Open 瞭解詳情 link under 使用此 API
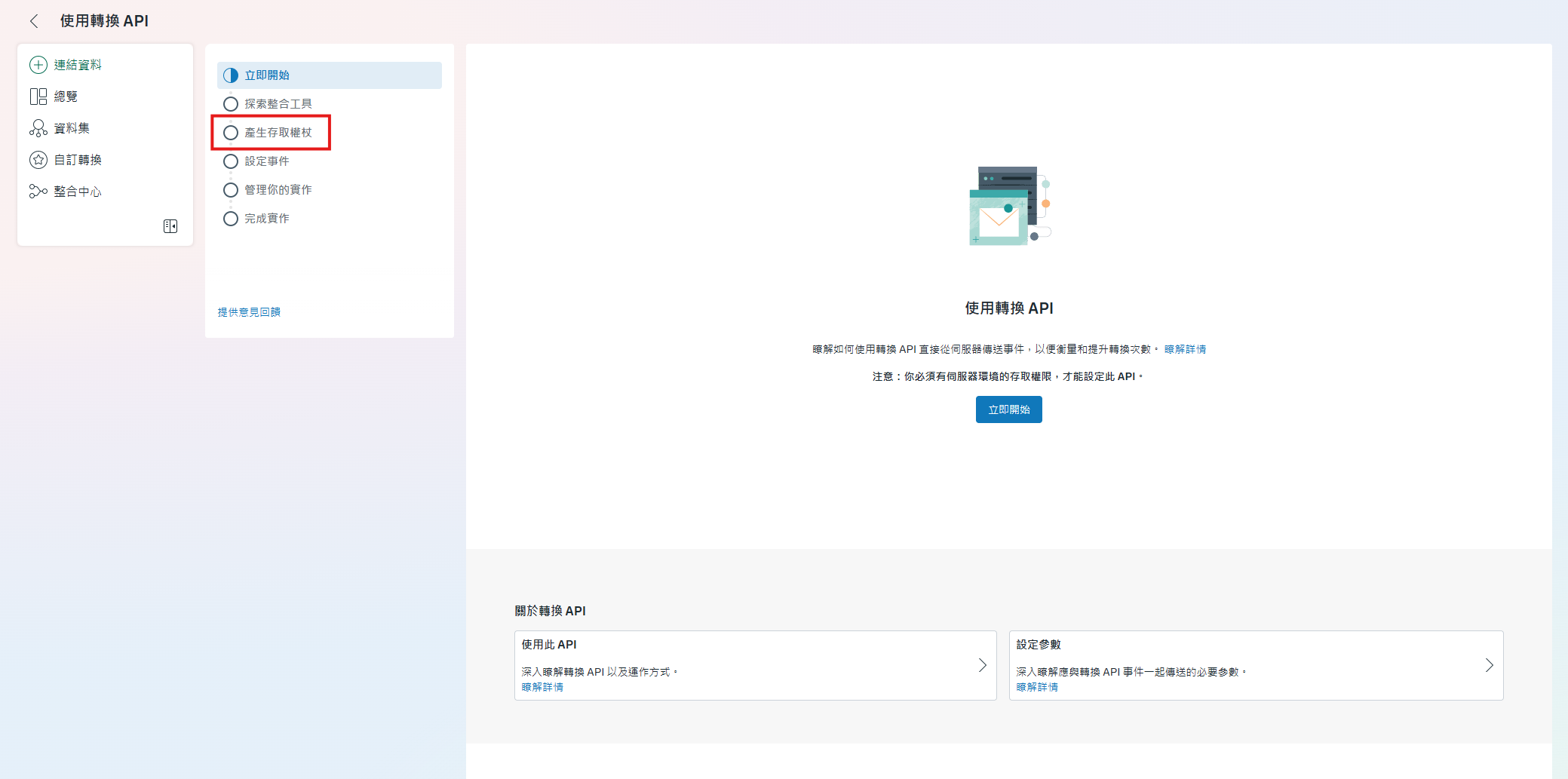The image size is (1568, 779). point(542,687)
